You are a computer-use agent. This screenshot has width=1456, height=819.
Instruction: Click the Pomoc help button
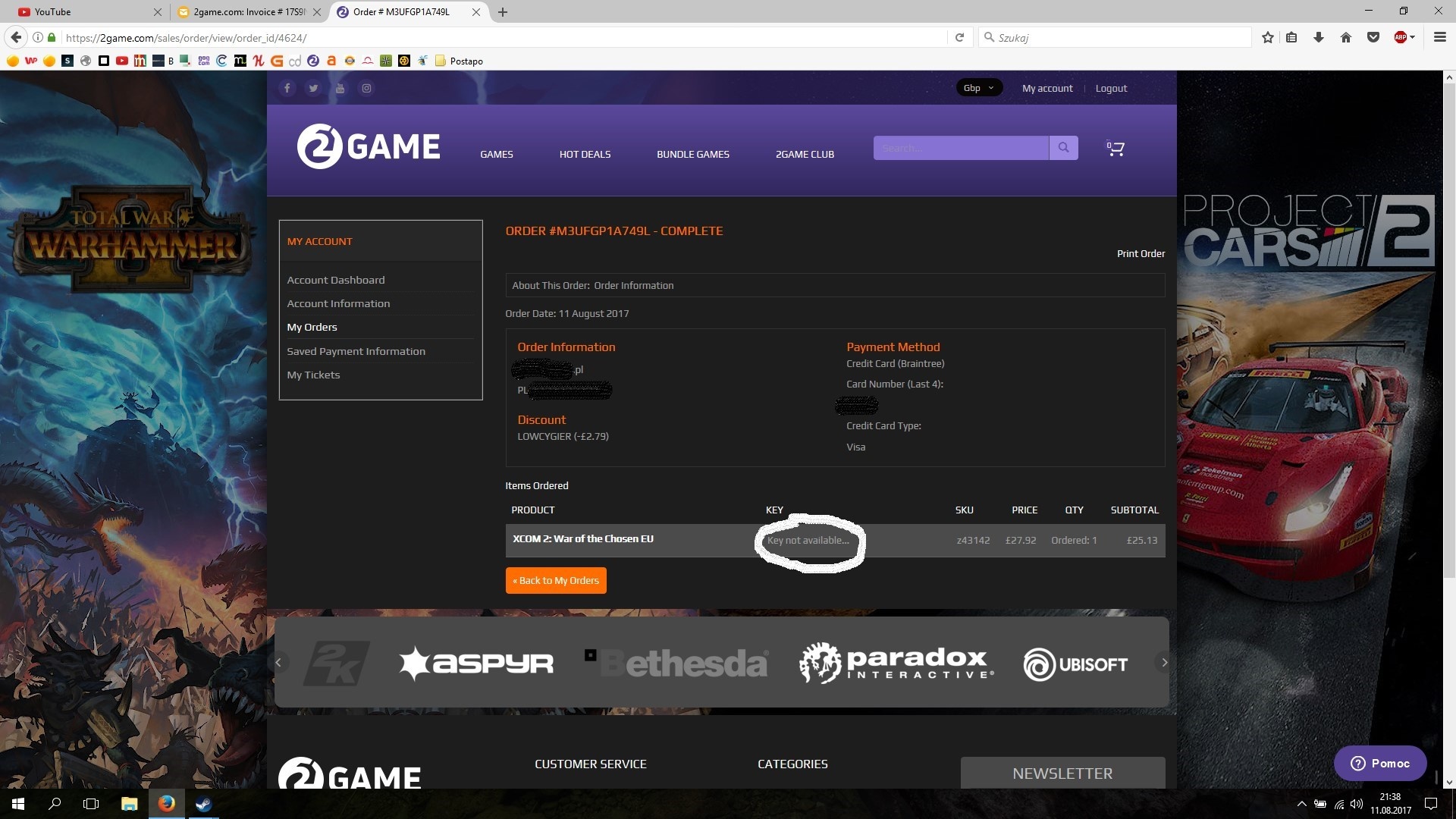point(1380,763)
